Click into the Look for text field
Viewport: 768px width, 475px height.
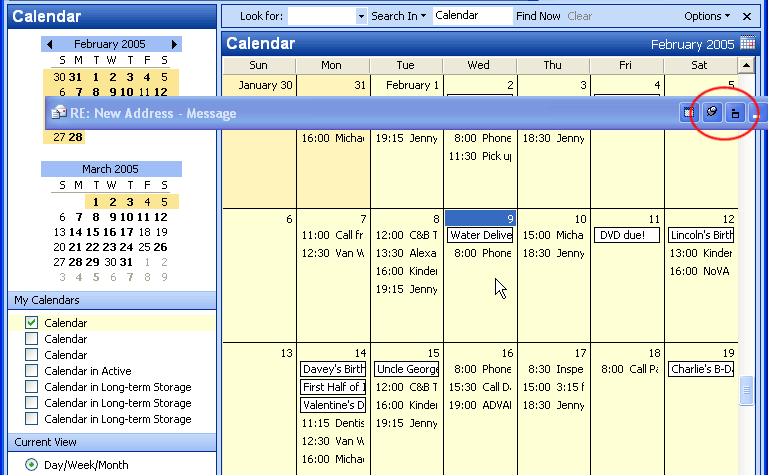pos(322,16)
